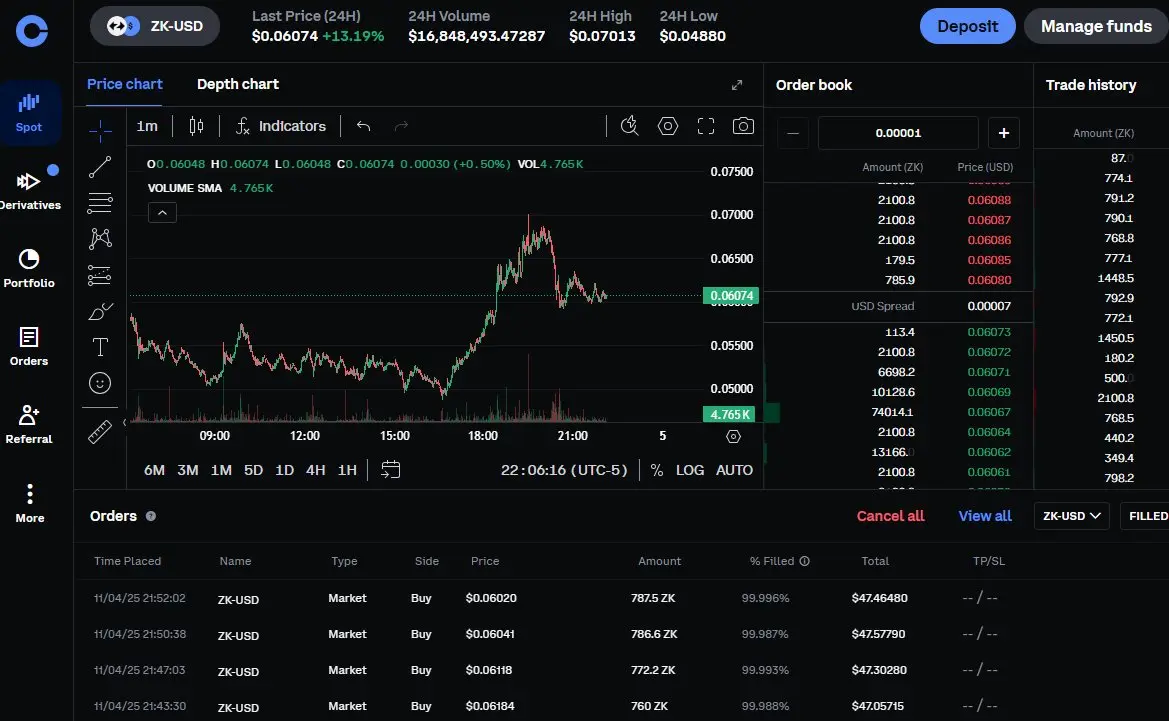Switch to the Depth chart tab
The width and height of the screenshot is (1169, 721).
[x=238, y=84]
